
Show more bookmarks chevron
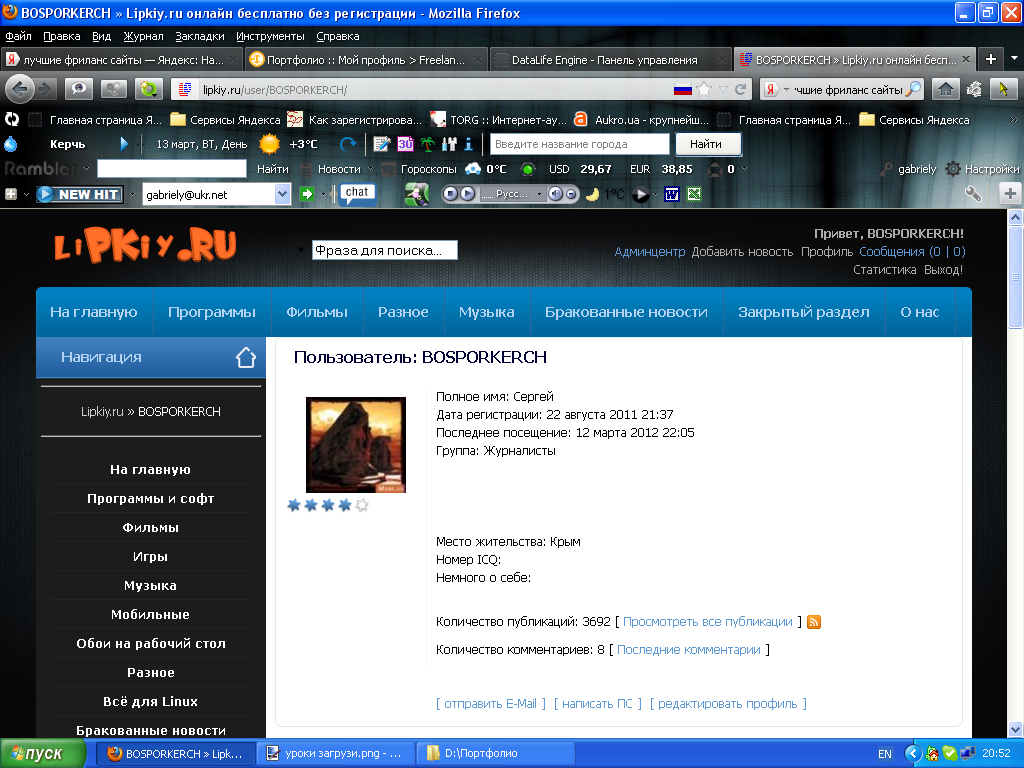[1013, 120]
